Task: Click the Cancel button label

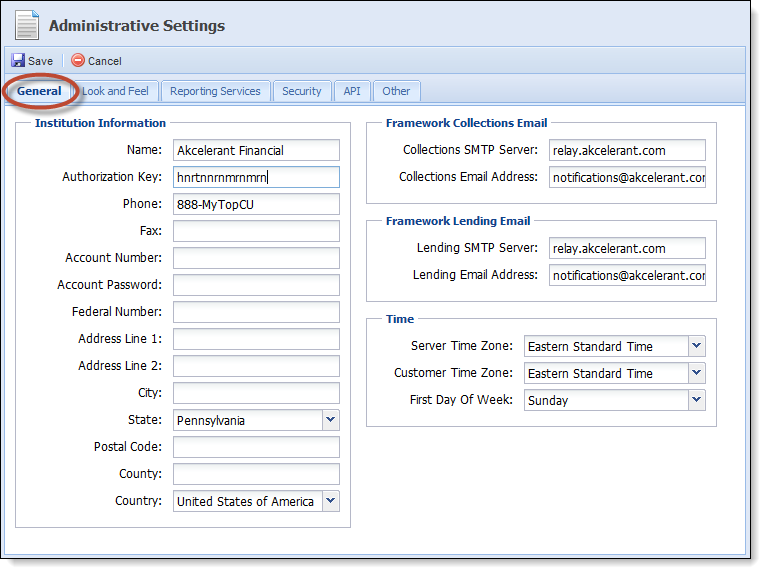Action: click(x=105, y=61)
